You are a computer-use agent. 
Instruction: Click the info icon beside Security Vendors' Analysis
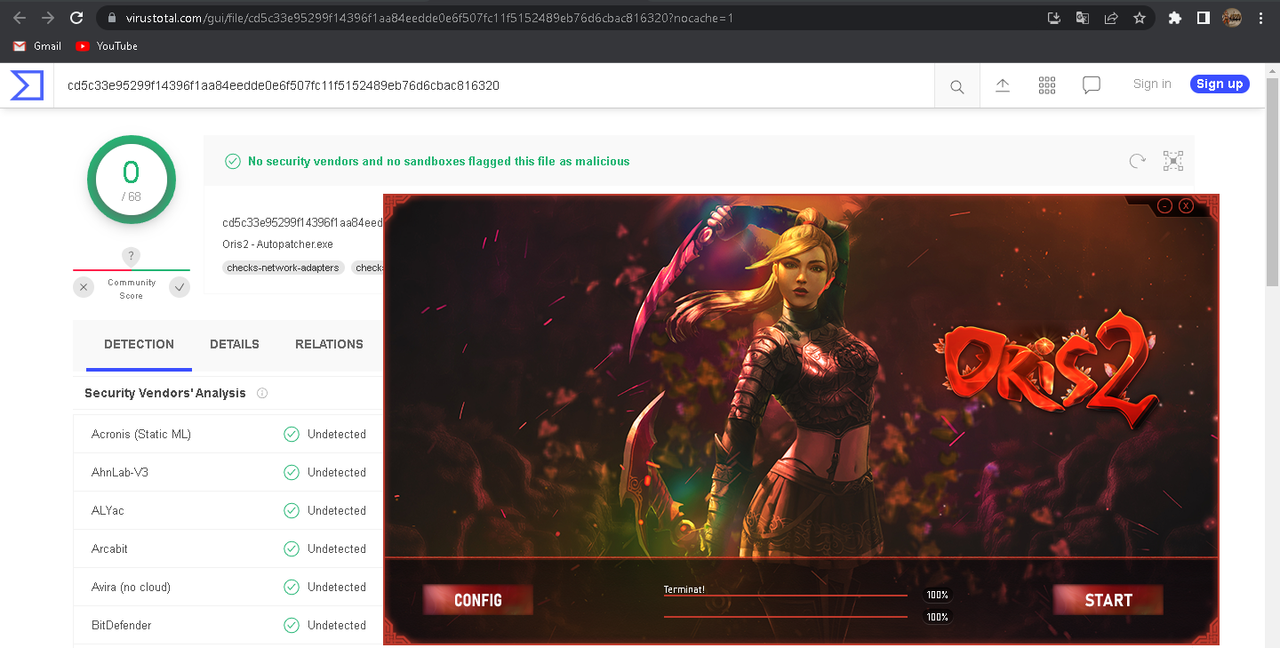click(262, 393)
